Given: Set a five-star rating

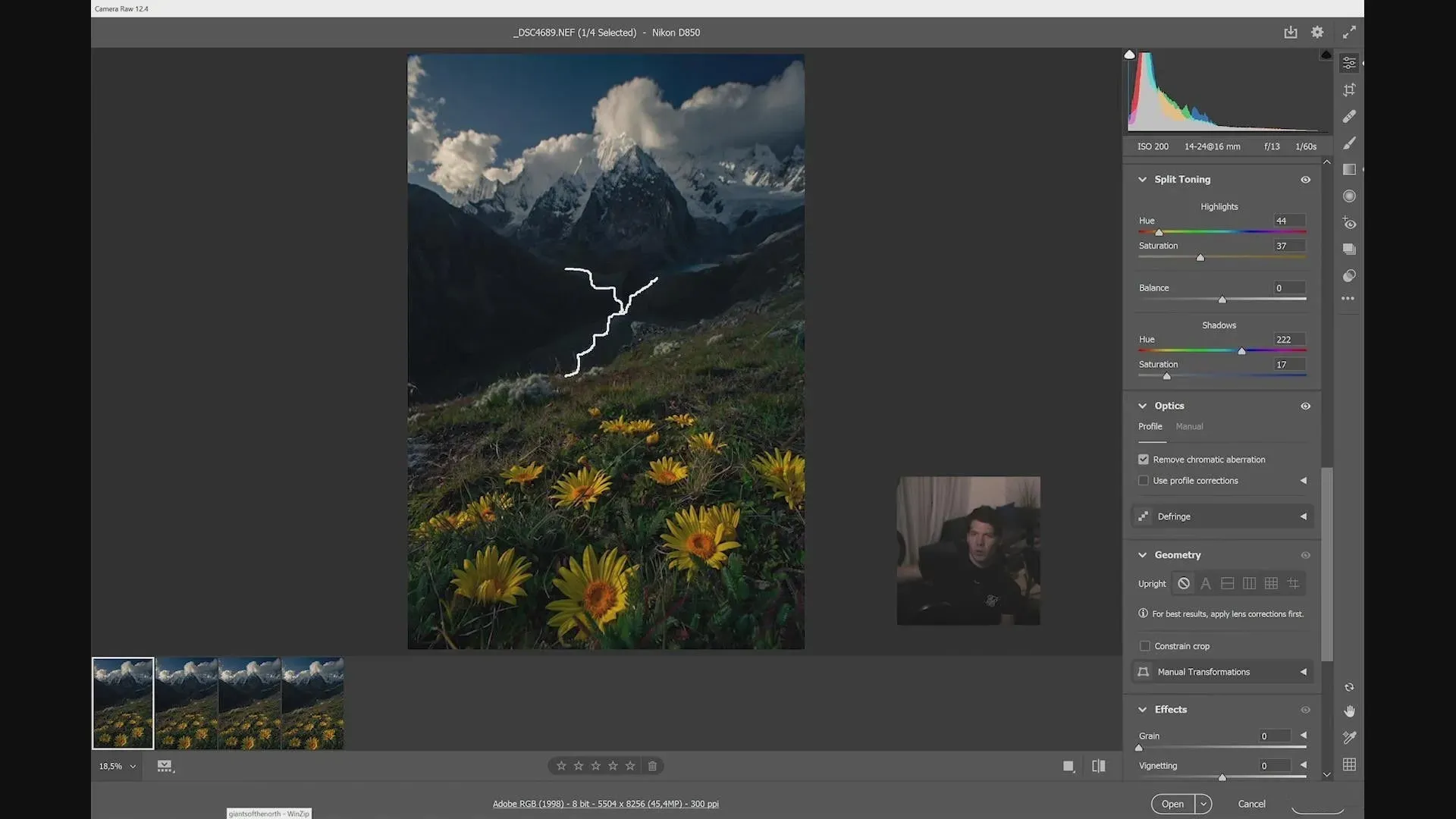Looking at the screenshot, I should coord(630,766).
